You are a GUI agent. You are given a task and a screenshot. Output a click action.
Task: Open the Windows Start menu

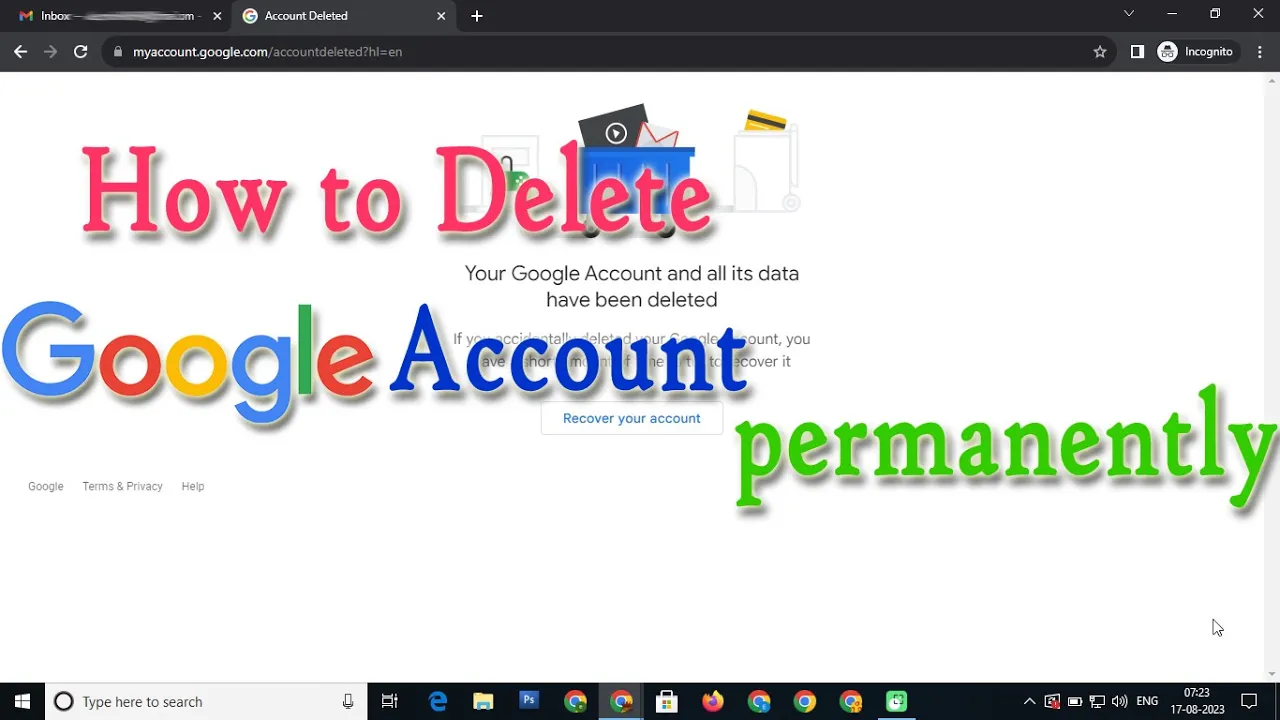tap(23, 702)
